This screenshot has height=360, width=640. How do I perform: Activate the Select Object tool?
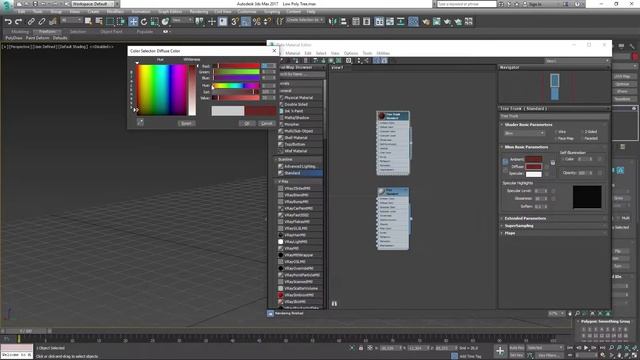coord(88,22)
